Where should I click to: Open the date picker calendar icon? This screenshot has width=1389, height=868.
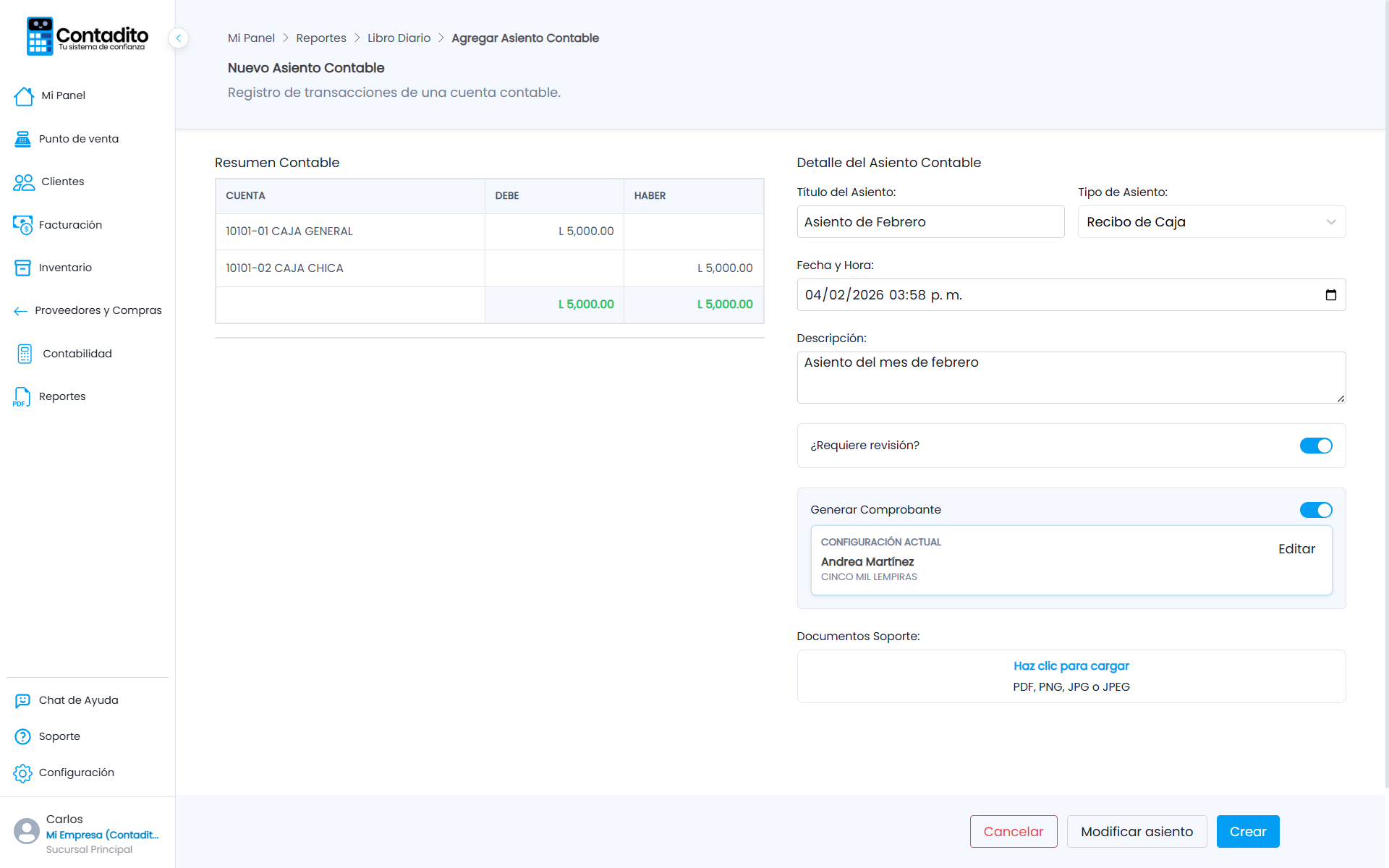[x=1330, y=295]
